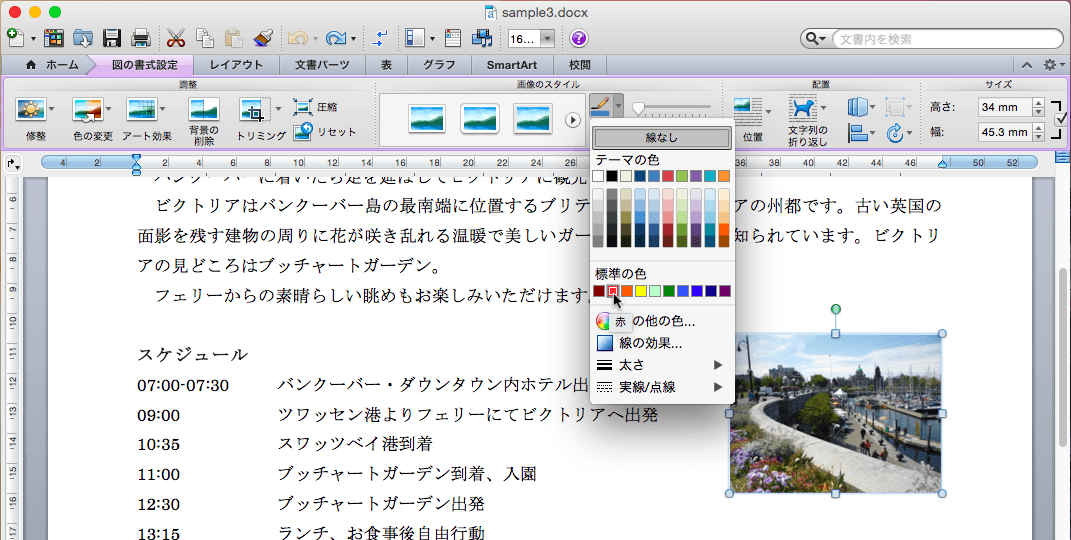Click the 背景の削除 (remove background) icon
The width and height of the screenshot is (1071, 540).
point(203,110)
